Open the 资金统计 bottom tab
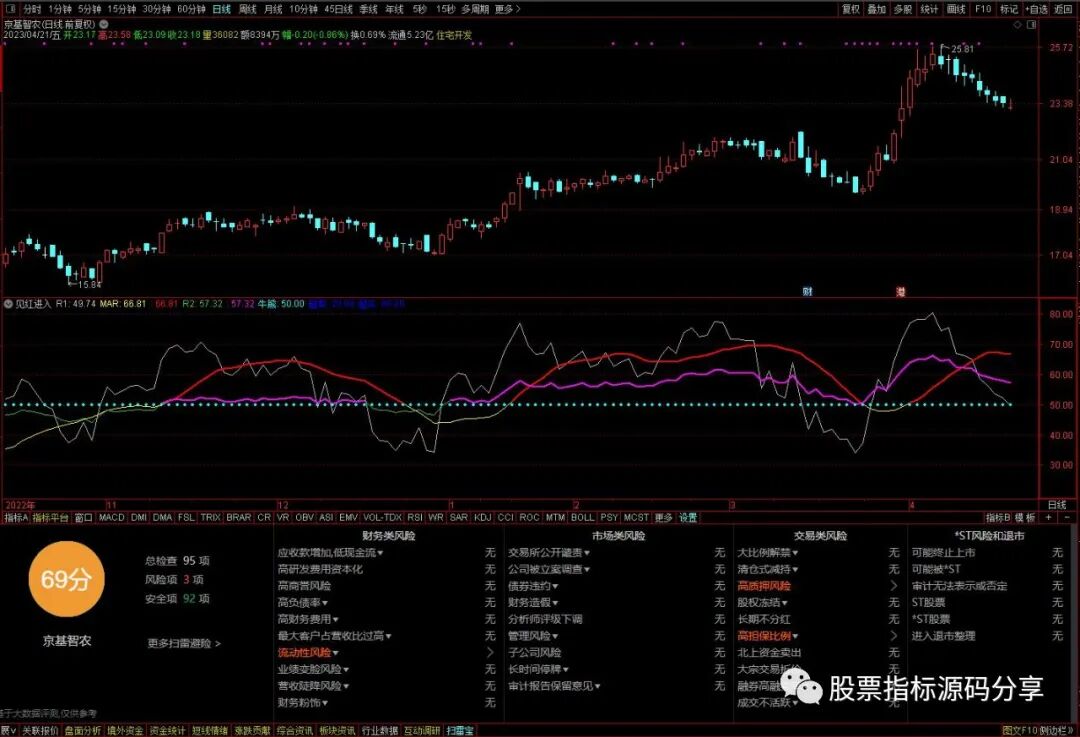Viewport: 1080px width, 737px height. 167,730
